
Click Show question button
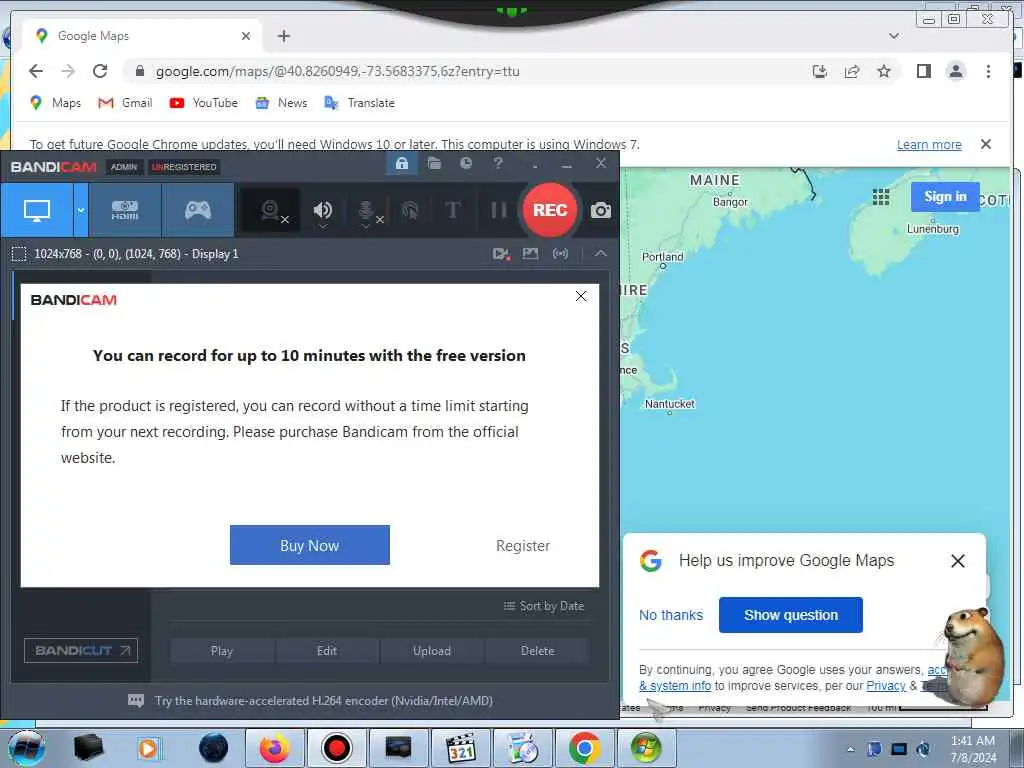[791, 615]
